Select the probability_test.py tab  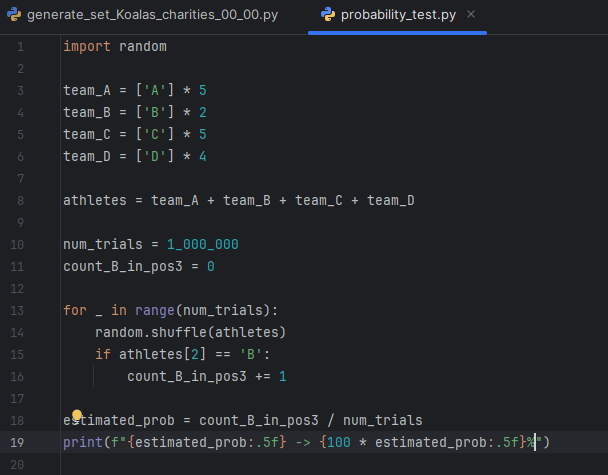(398, 15)
